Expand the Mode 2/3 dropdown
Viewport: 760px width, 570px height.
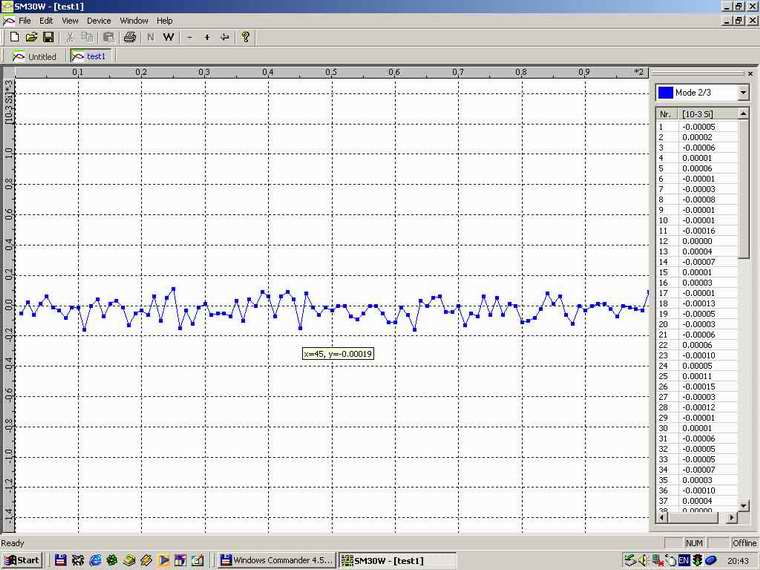tap(742, 92)
